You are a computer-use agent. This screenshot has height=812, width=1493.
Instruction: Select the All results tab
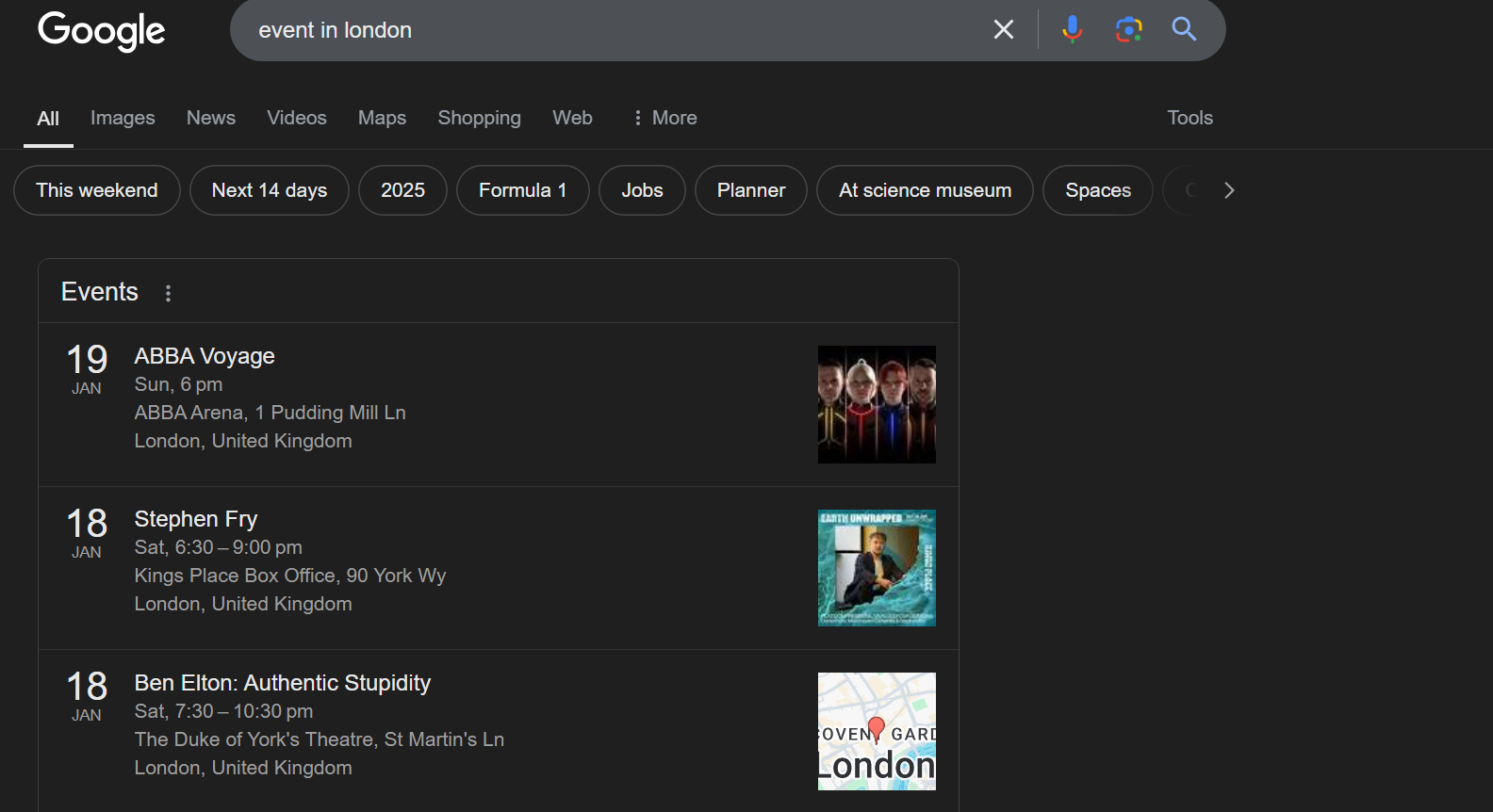click(48, 119)
